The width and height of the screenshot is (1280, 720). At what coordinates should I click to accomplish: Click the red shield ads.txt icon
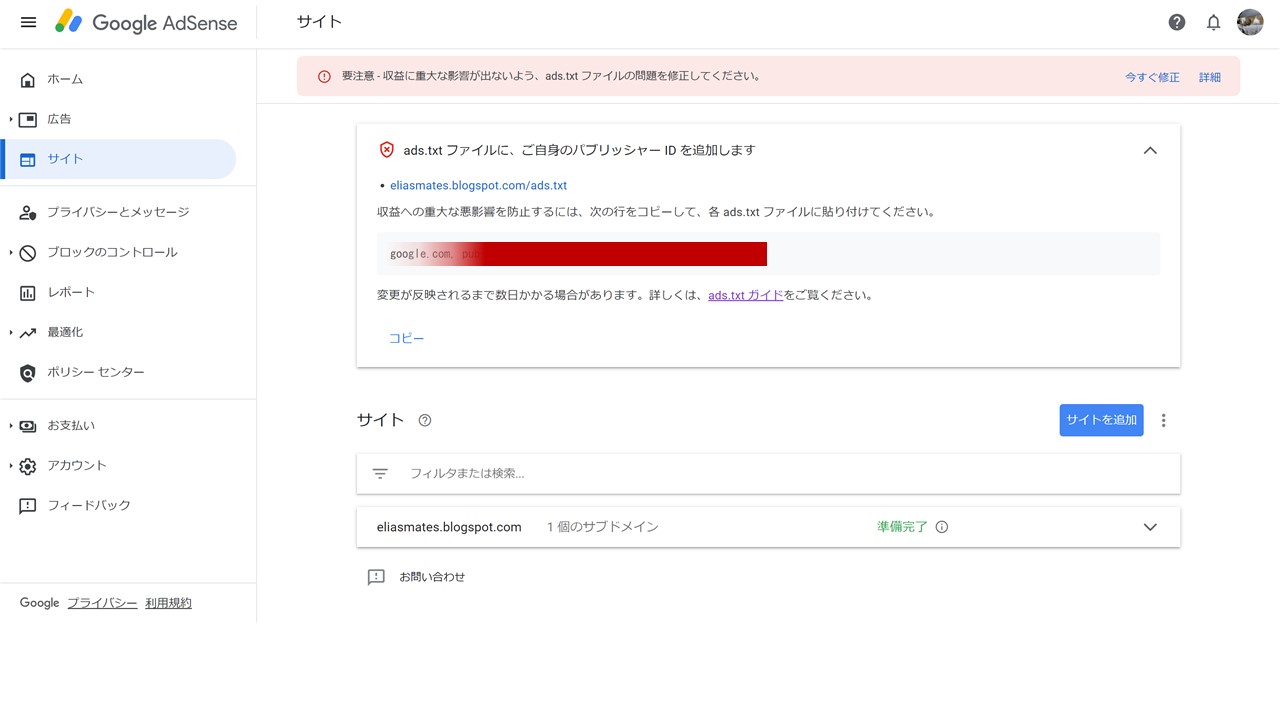[387, 150]
